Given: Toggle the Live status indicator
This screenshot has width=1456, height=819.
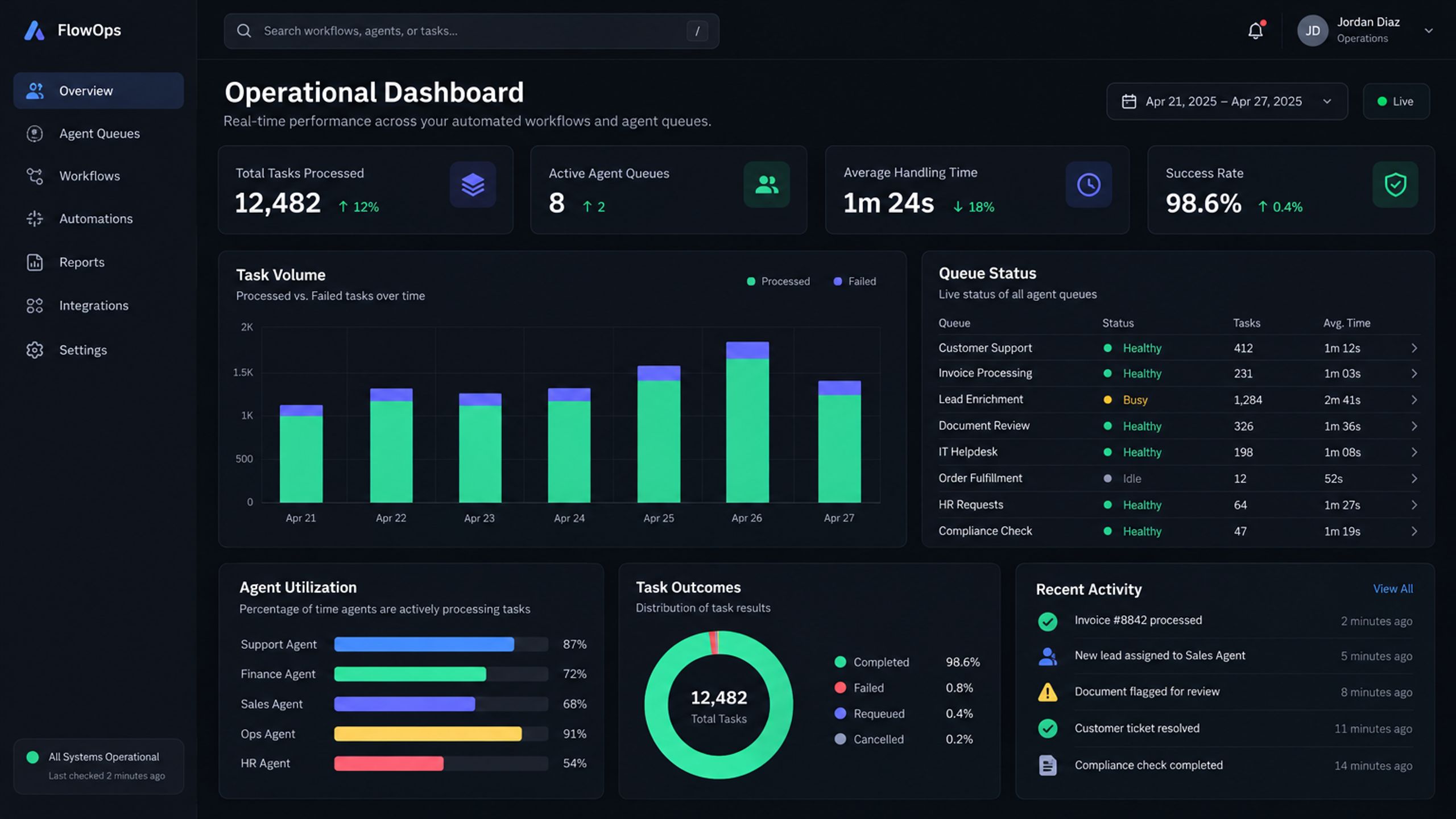Looking at the screenshot, I should (x=1396, y=101).
